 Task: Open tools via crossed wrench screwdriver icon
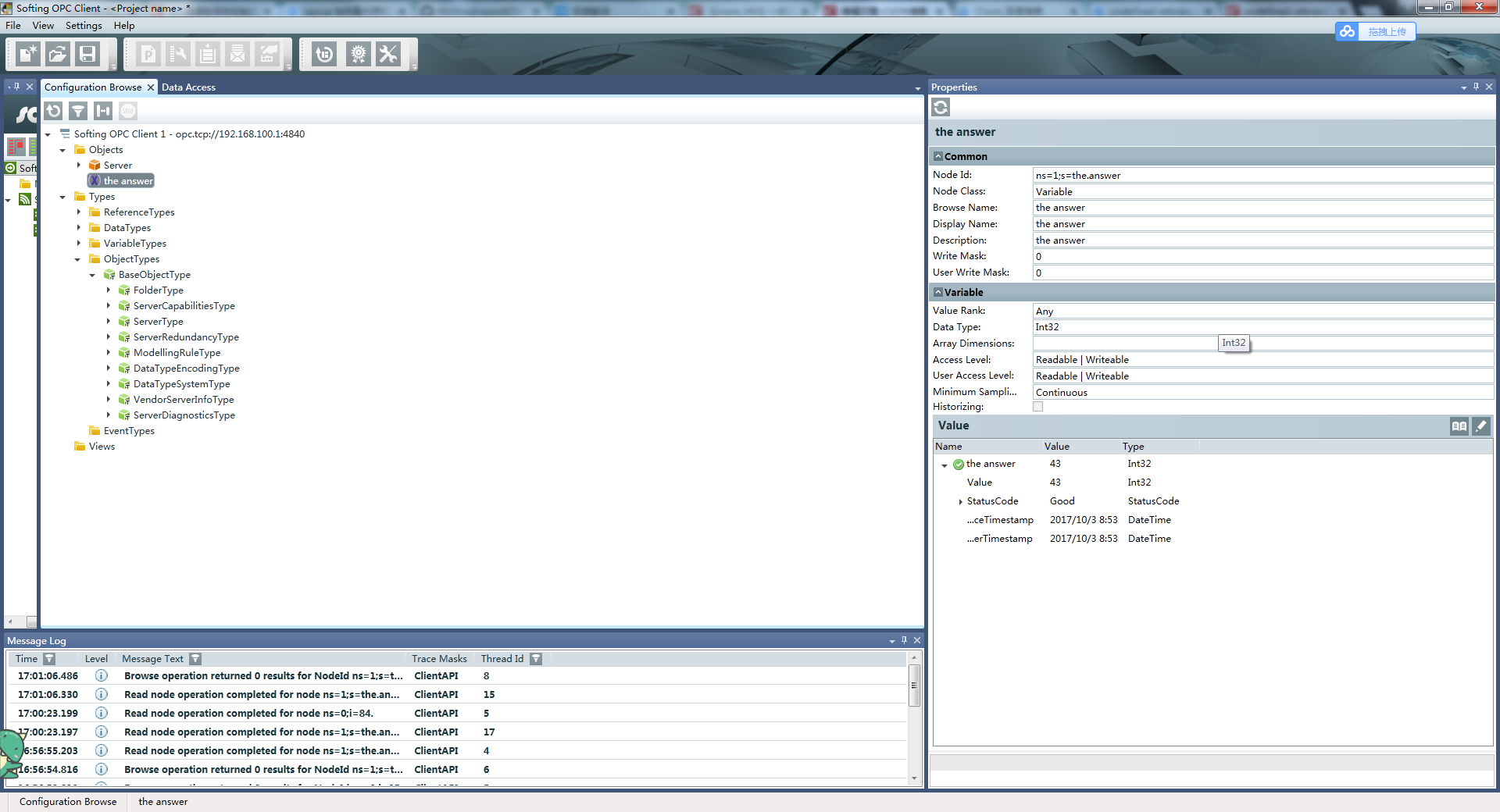(388, 54)
